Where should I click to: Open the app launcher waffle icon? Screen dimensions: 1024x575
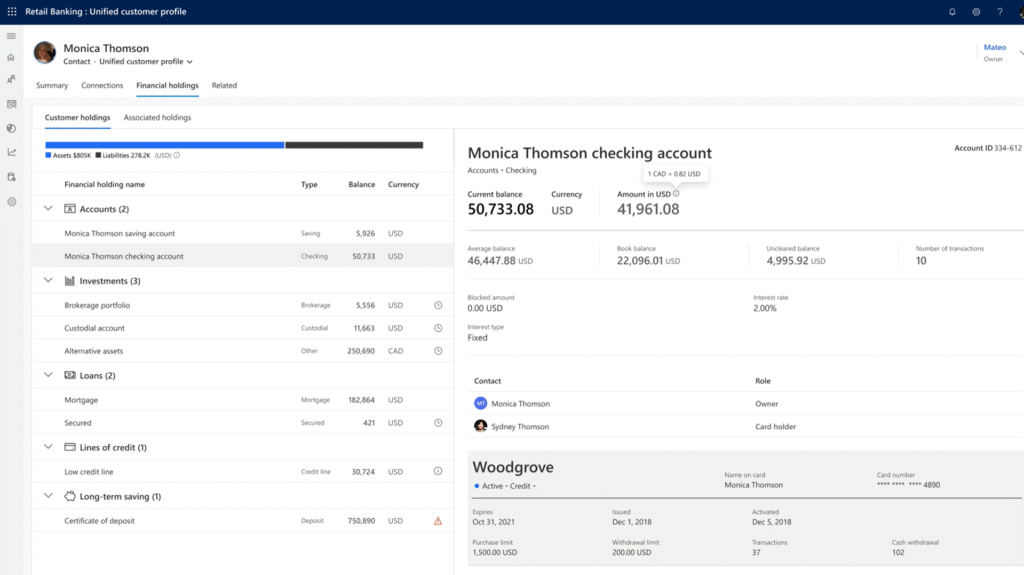(x=12, y=12)
